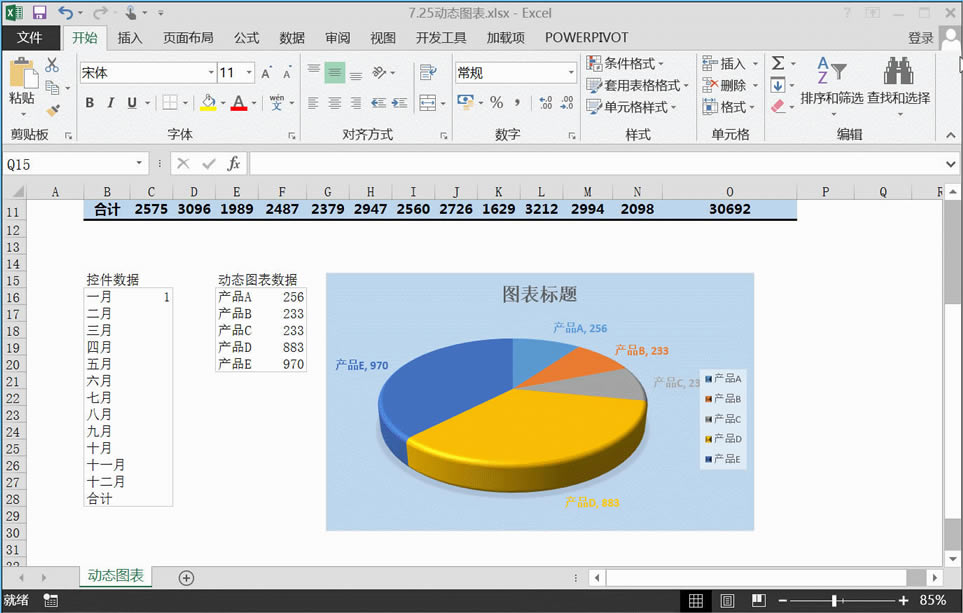Add a new worksheet with plus button
Screen dimensions: 963x613
[186, 578]
